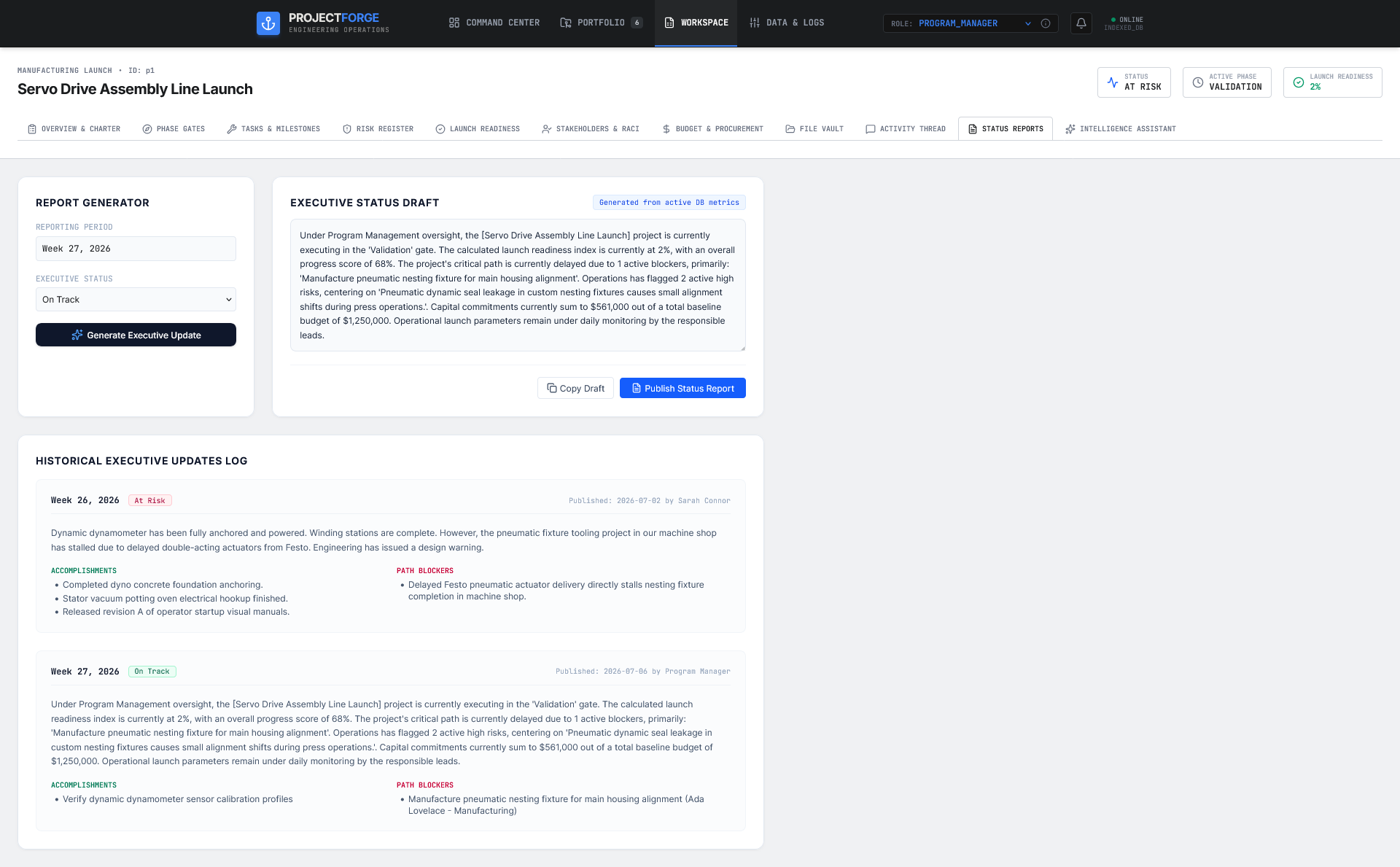Click the role info circle icon
Image resolution: width=1400 pixels, height=867 pixels.
coord(1046,23)
